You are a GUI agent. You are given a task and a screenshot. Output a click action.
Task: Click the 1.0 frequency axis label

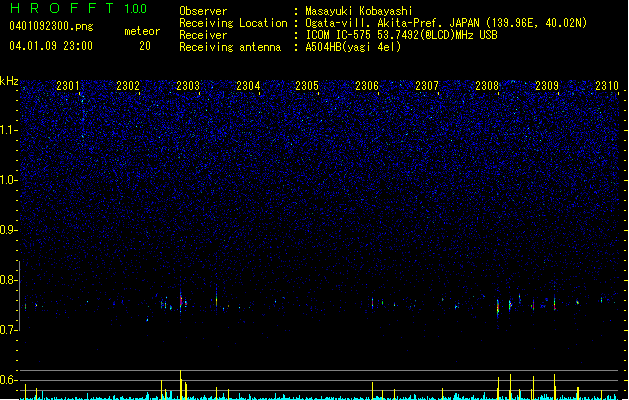(x=8, y=180)
